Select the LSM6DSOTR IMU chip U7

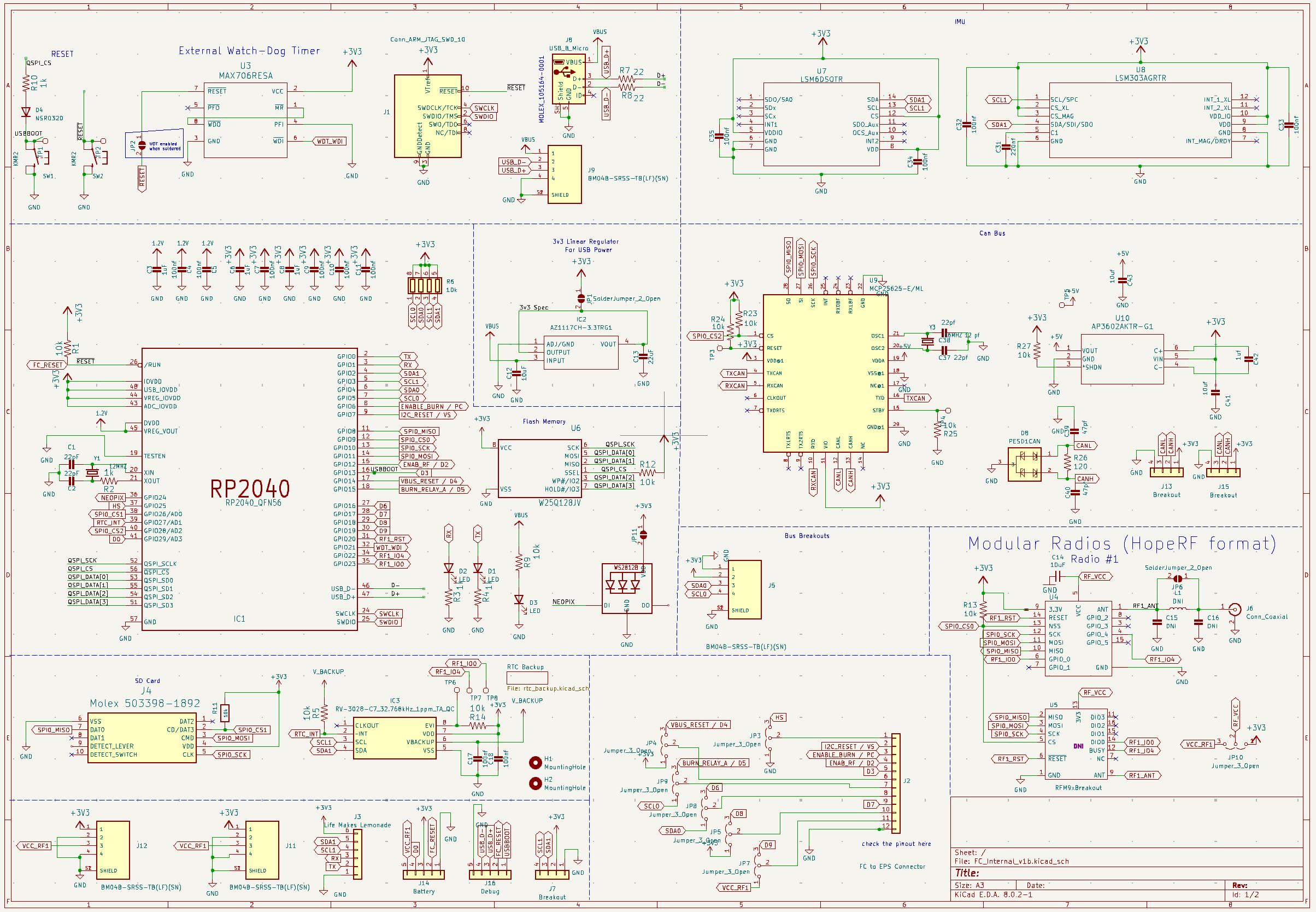coord(821,125)
